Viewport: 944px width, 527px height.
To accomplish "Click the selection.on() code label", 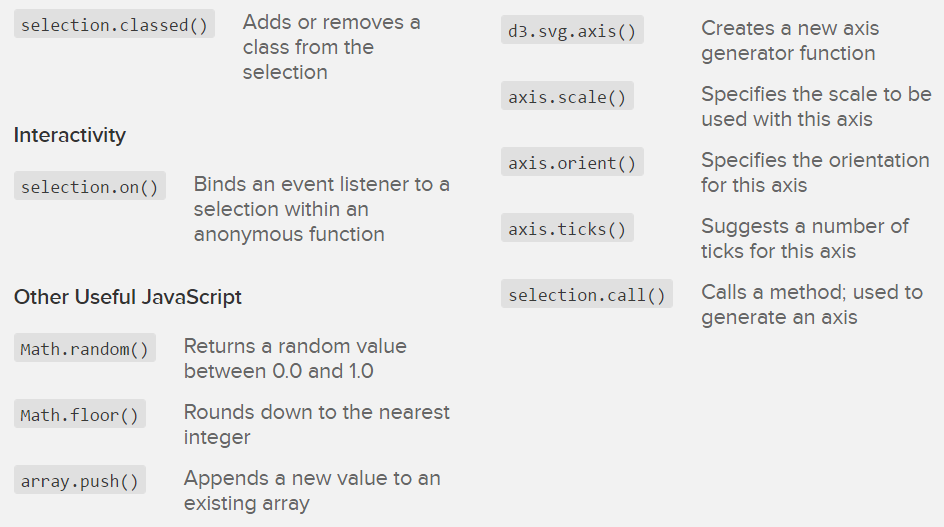I will coord(89,187).
